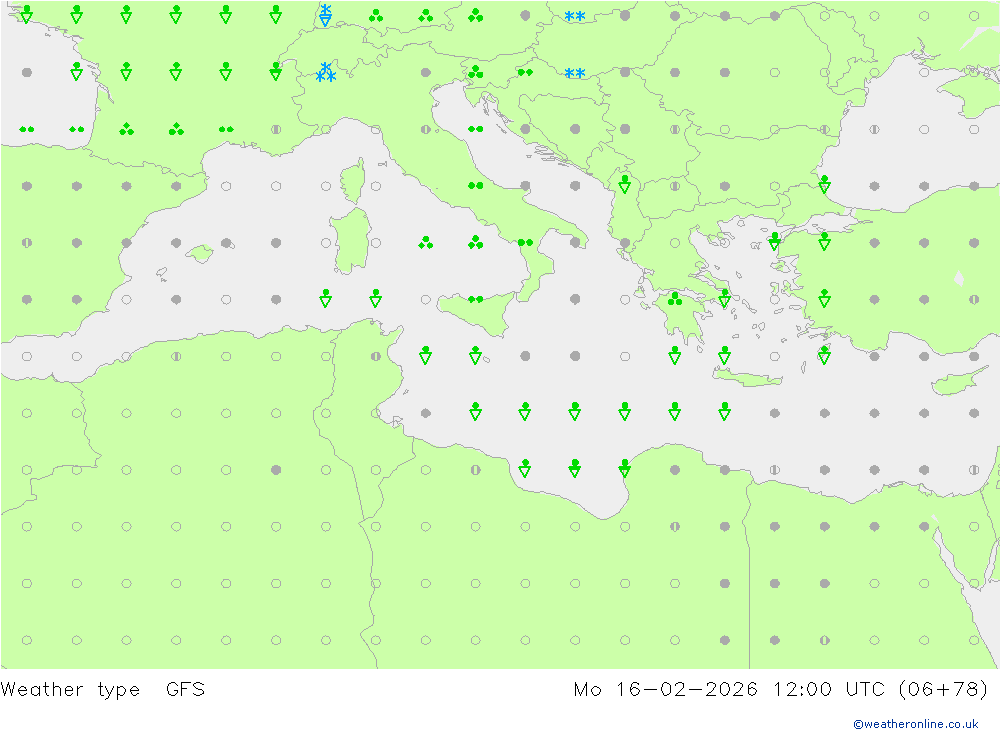This screenshot has height=733, width=1000.
Task: Click the three-dot rain symbol on the Peloponnese
Action: point(675,299)
